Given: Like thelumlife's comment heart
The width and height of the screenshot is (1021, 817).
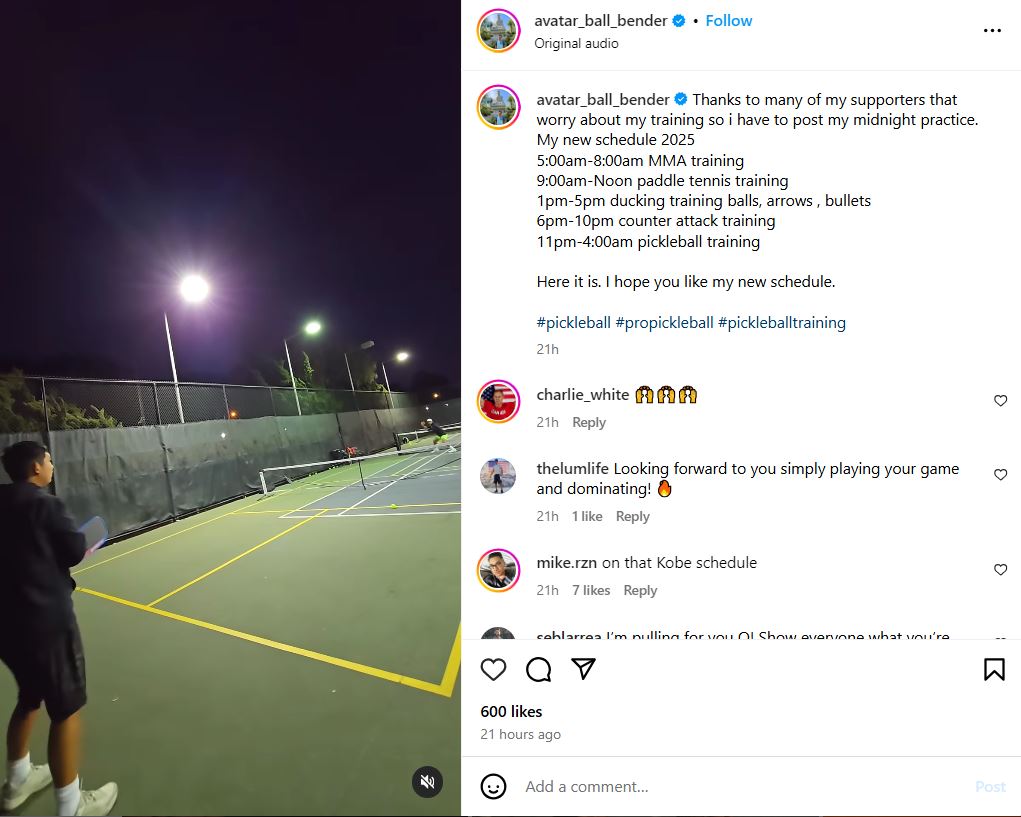Looking at the screenshot, I should click(1001, 475).
